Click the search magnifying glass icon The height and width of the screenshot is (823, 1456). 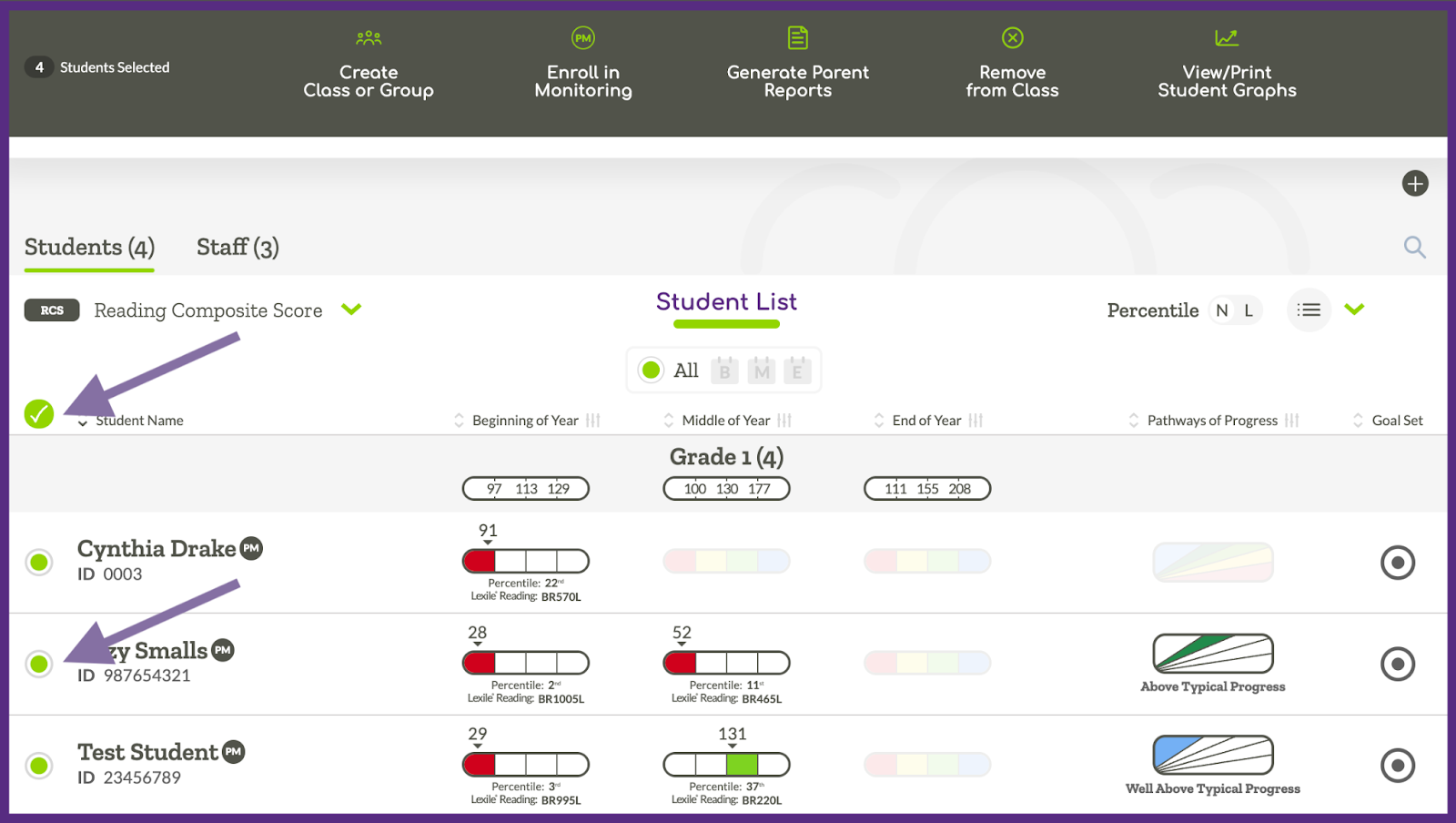coord(1414,247)
